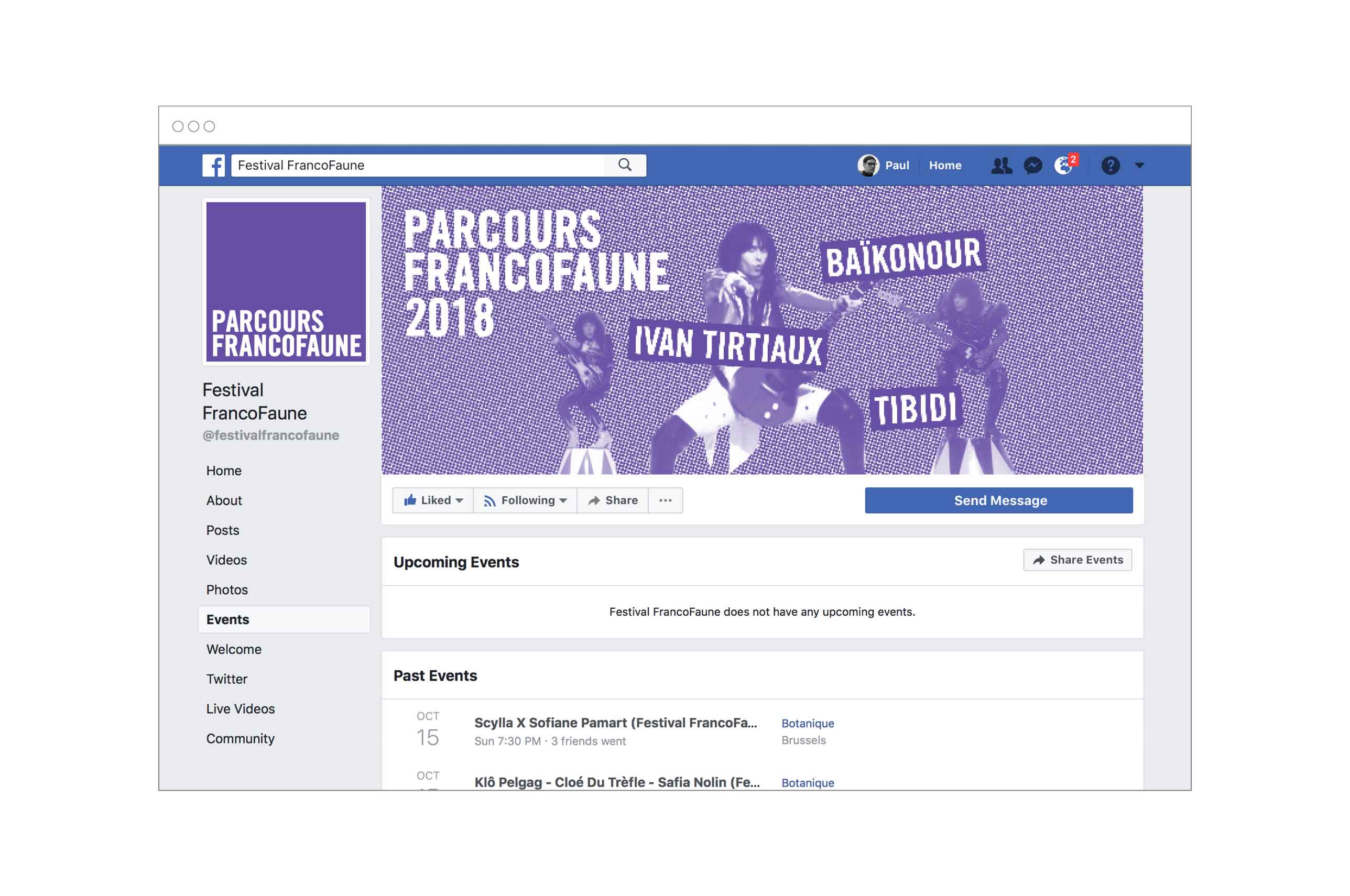The width and height of the screenshot is (1350, 896).
Task: Select Twitter in page sidebar
Action: pos(227,679)
